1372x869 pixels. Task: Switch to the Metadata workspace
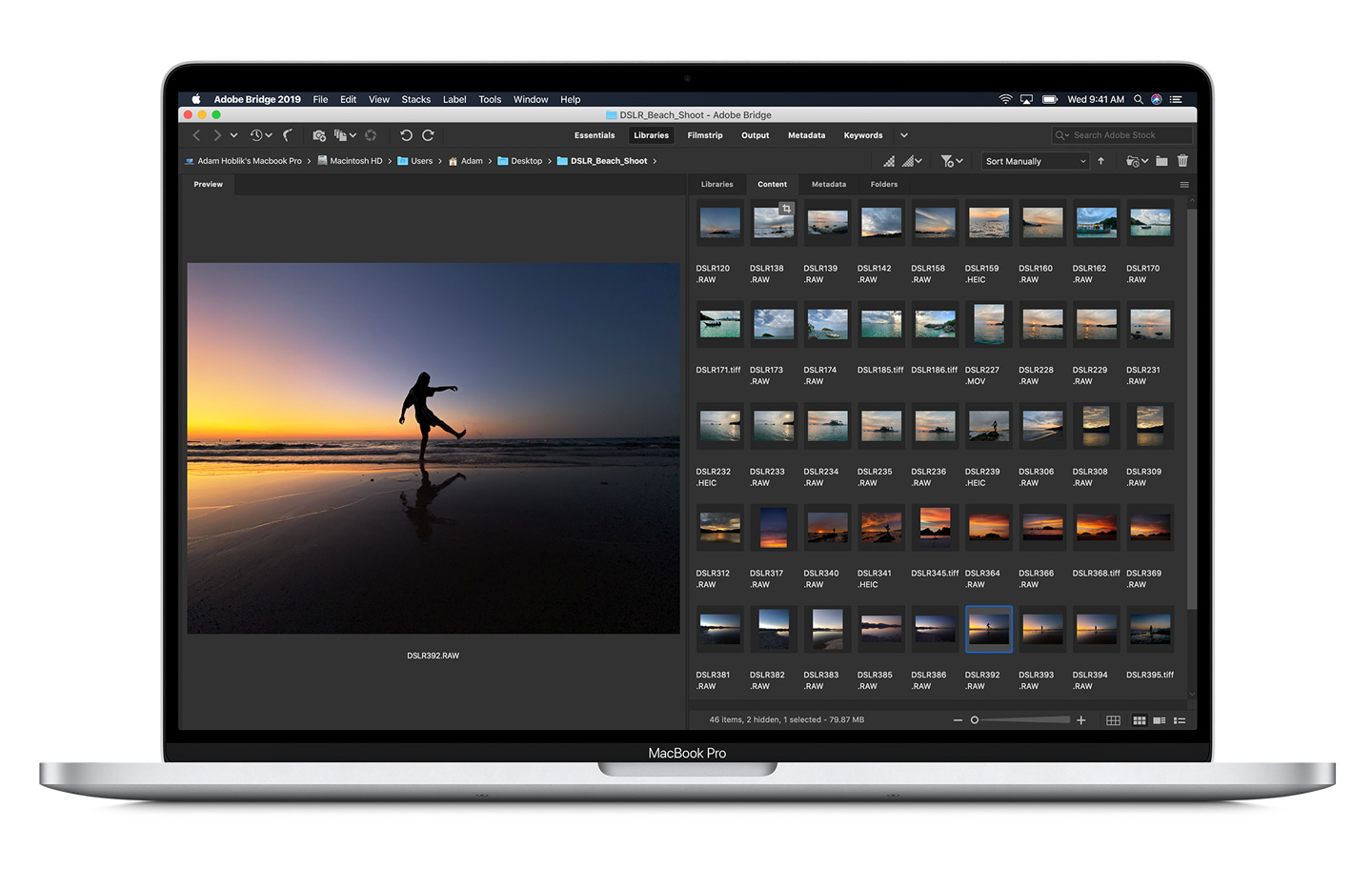click(x=806, y=135)
